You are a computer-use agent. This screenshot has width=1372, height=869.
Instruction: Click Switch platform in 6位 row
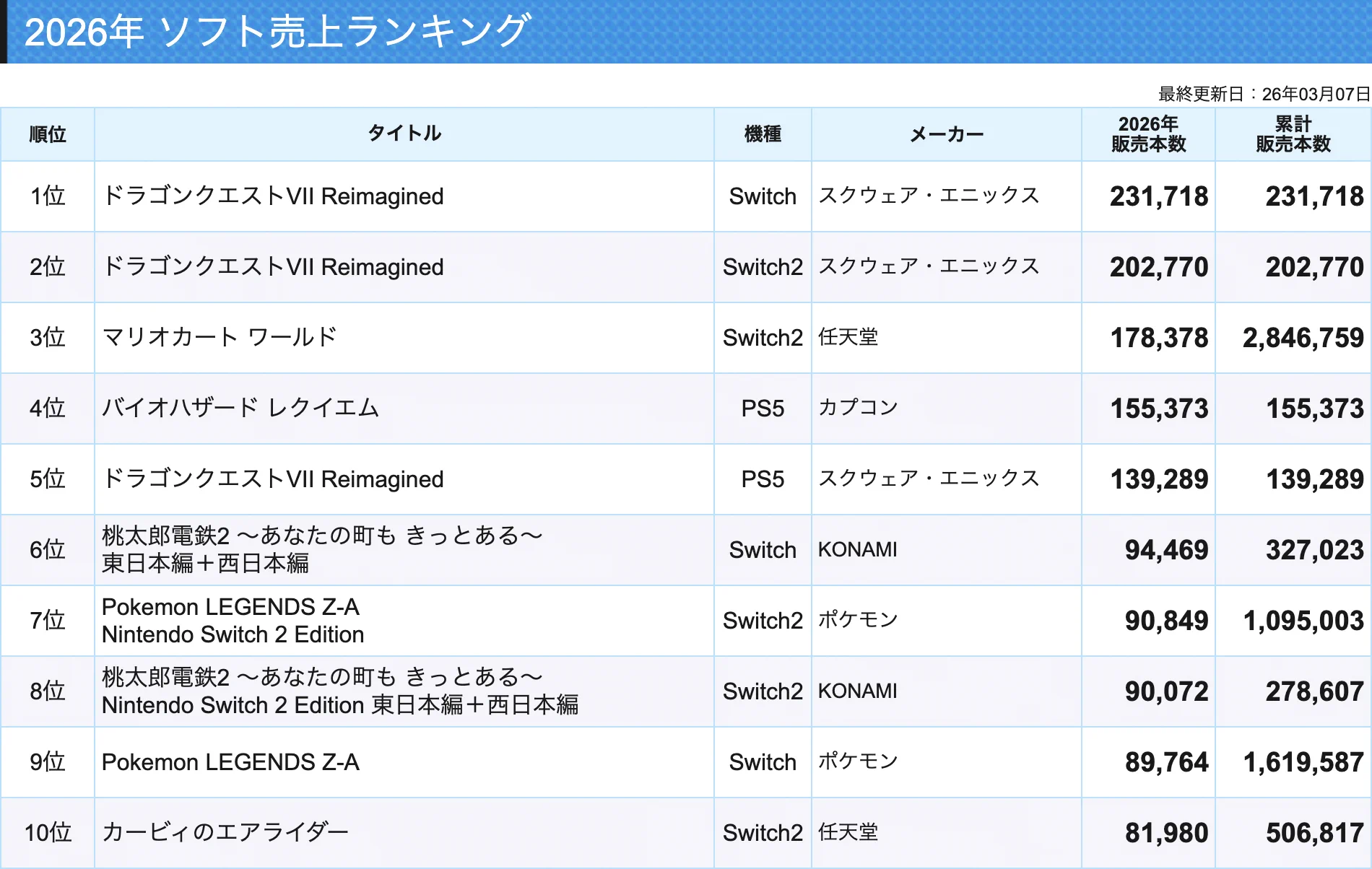763,550
